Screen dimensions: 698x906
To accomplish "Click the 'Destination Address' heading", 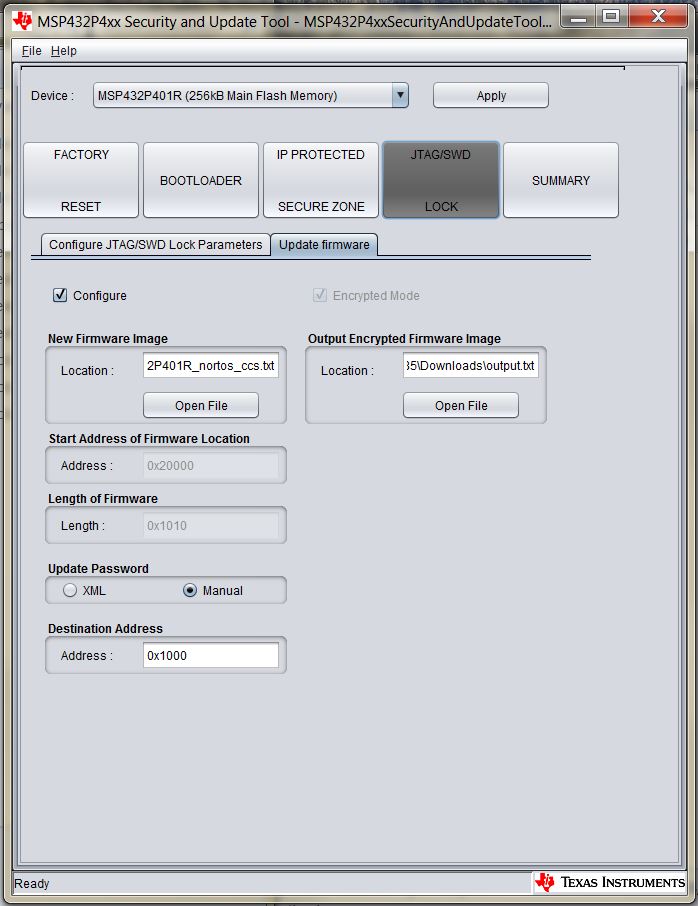I will 105,629.
